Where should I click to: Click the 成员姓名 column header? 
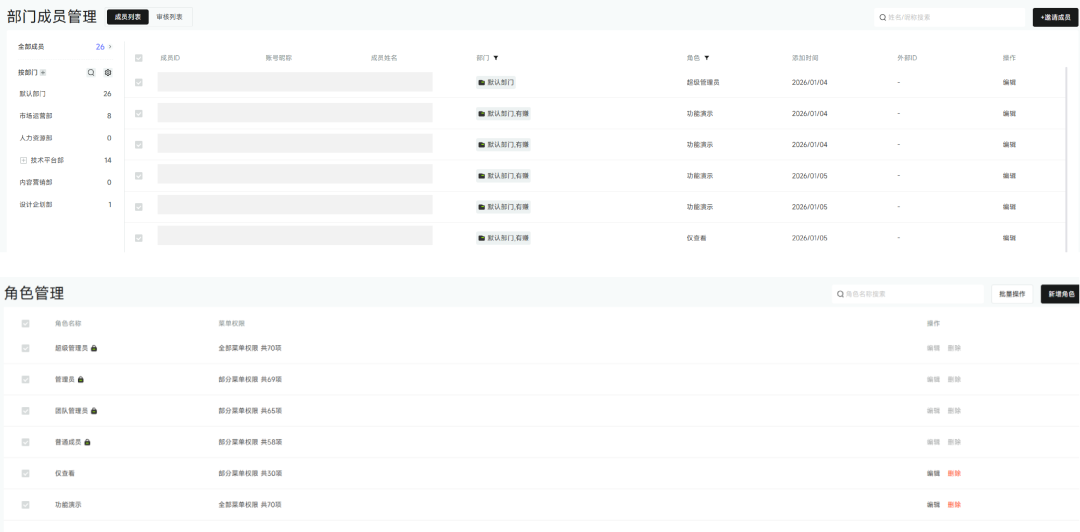(384, 58)
